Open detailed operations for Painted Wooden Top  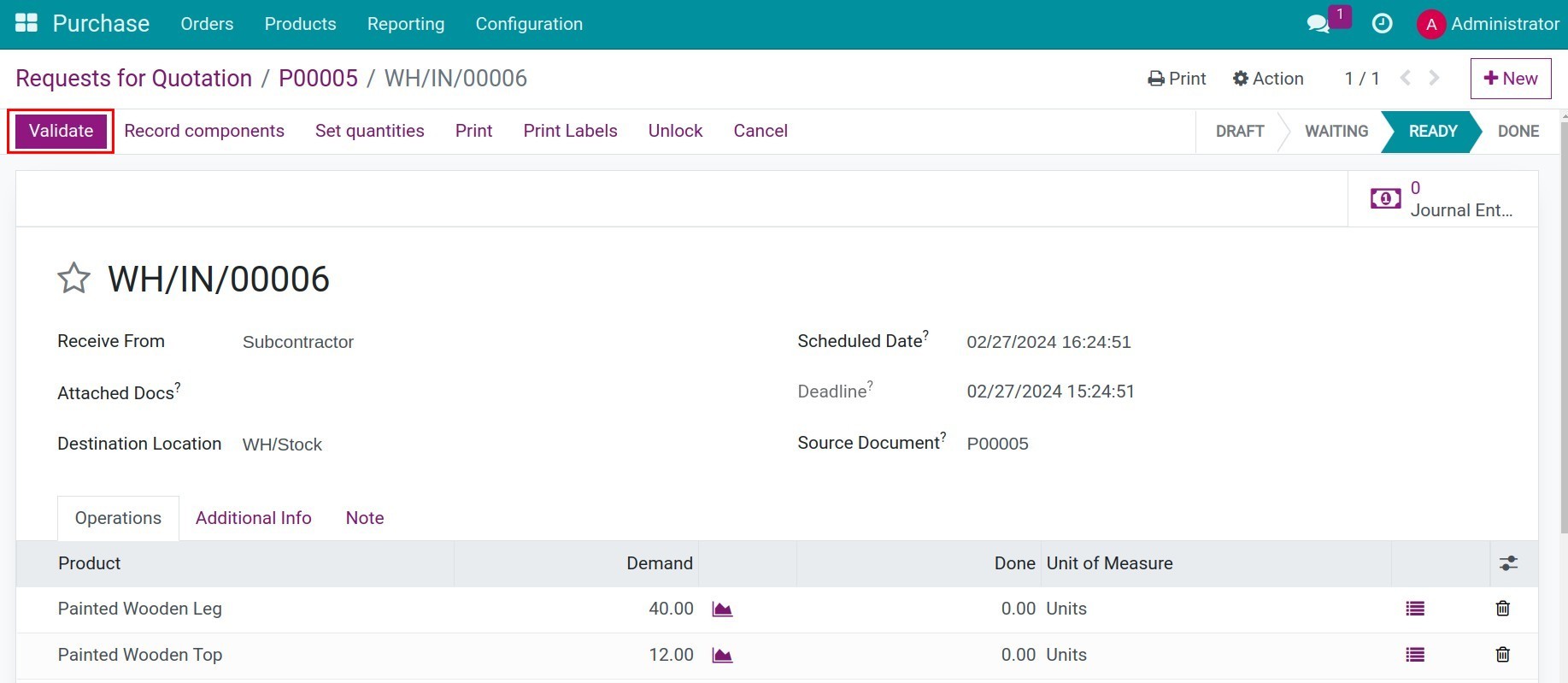(1415, 655)
